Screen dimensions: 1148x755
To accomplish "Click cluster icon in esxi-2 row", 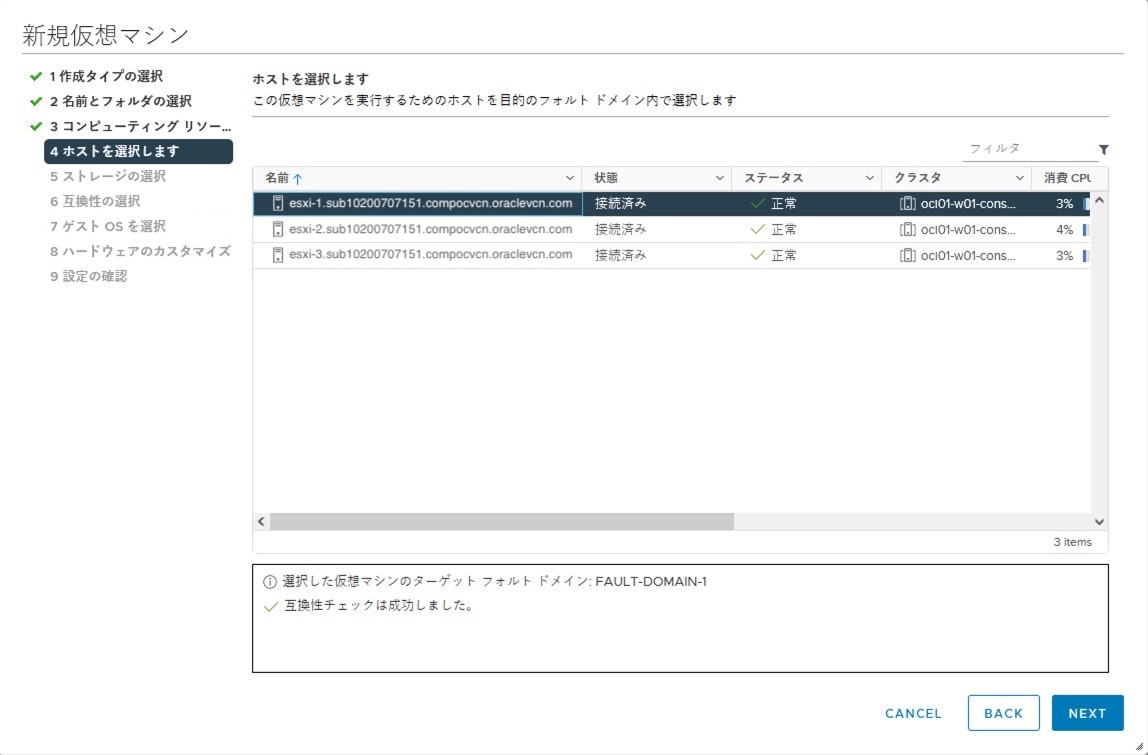I will (907, 229).
